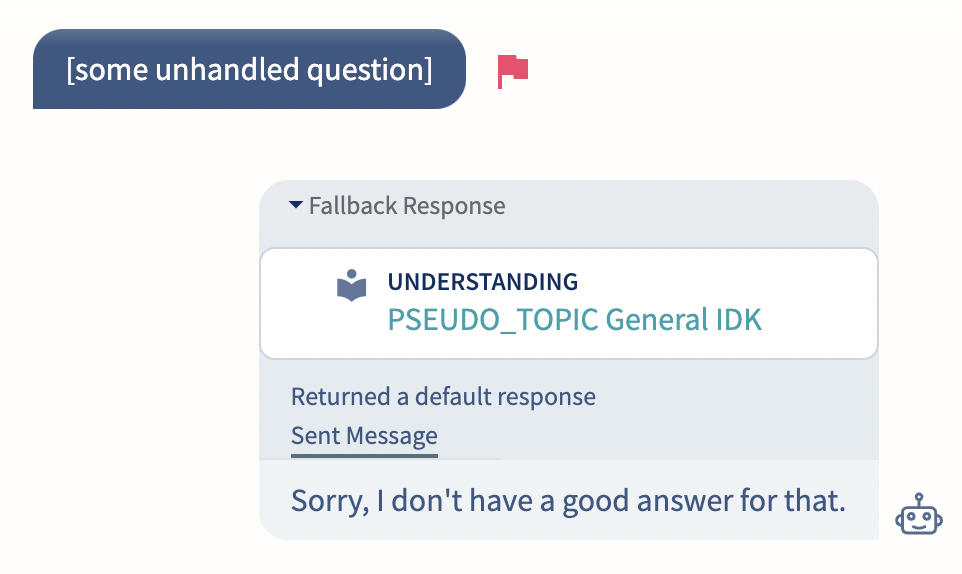Click the robot avatar icon
962x574 pixels.
(918, 514)
